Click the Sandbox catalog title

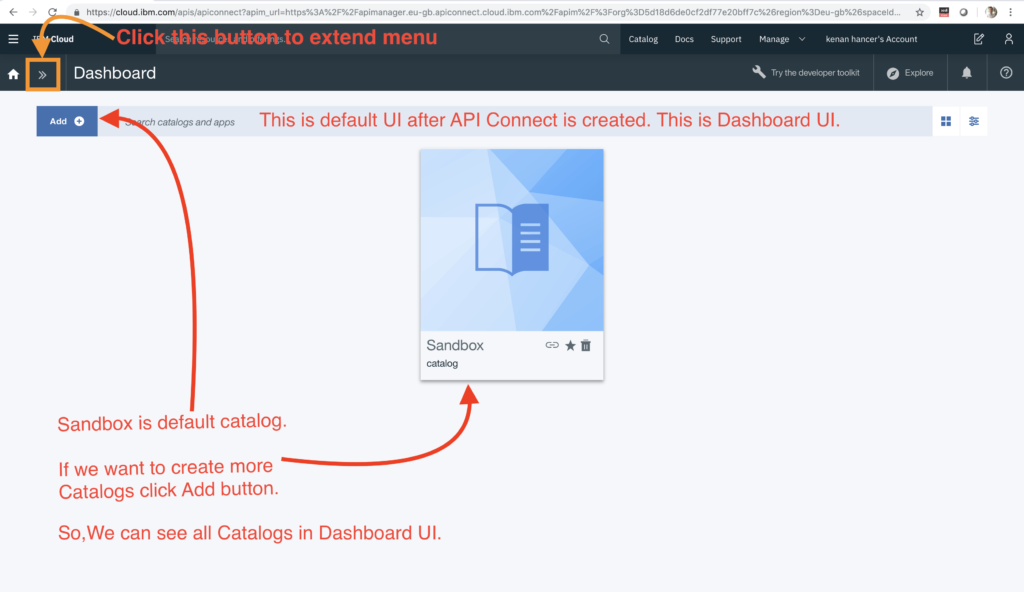point(455,345)
